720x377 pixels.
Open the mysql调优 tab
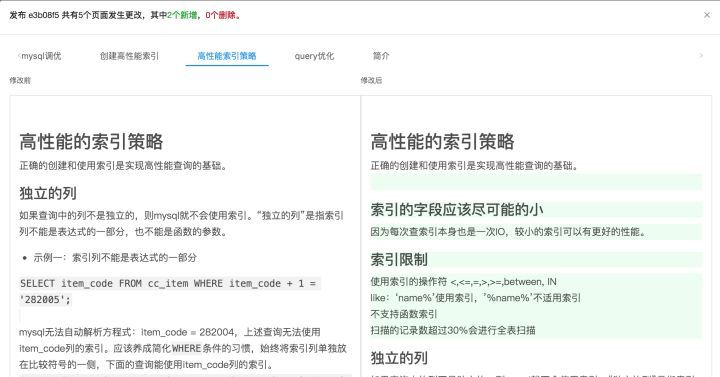41,56
